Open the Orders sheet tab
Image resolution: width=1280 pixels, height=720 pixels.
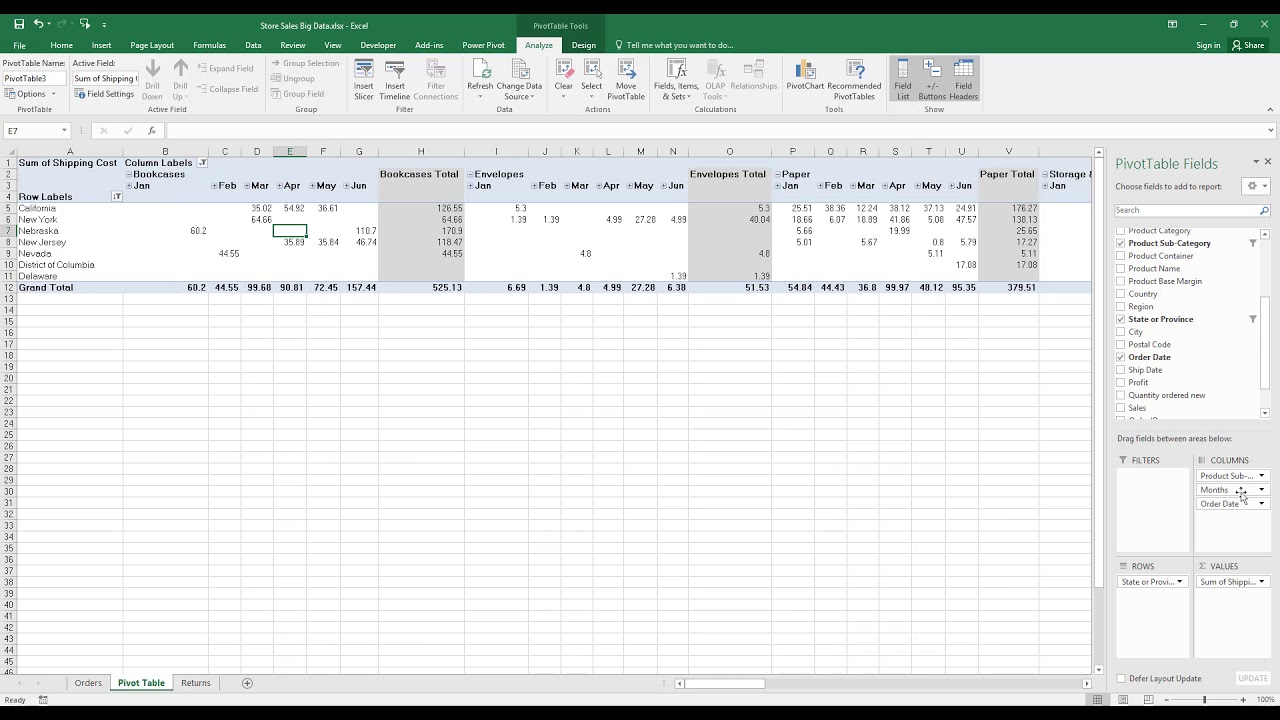click(88, 683)
